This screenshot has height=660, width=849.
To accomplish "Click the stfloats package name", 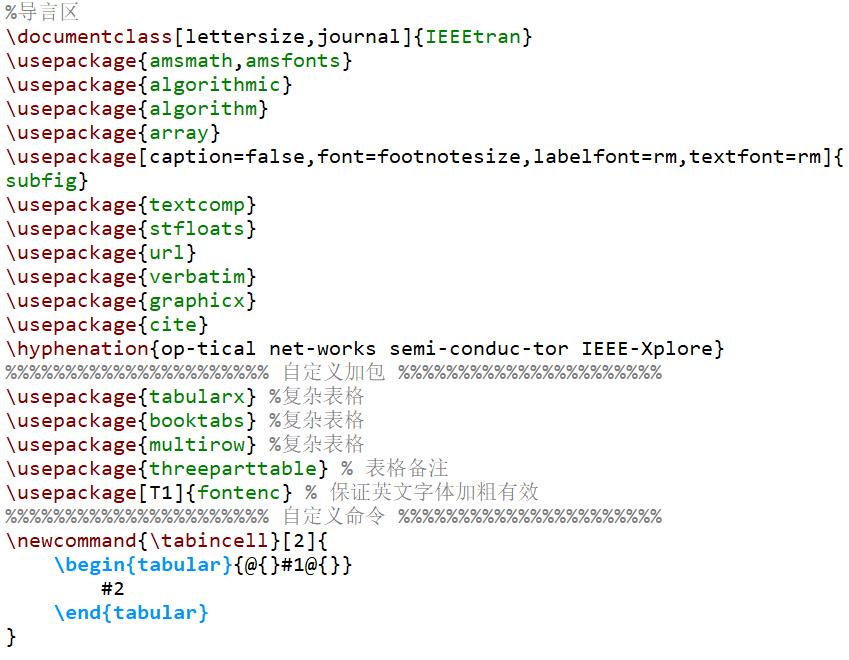I will [197, 229].
